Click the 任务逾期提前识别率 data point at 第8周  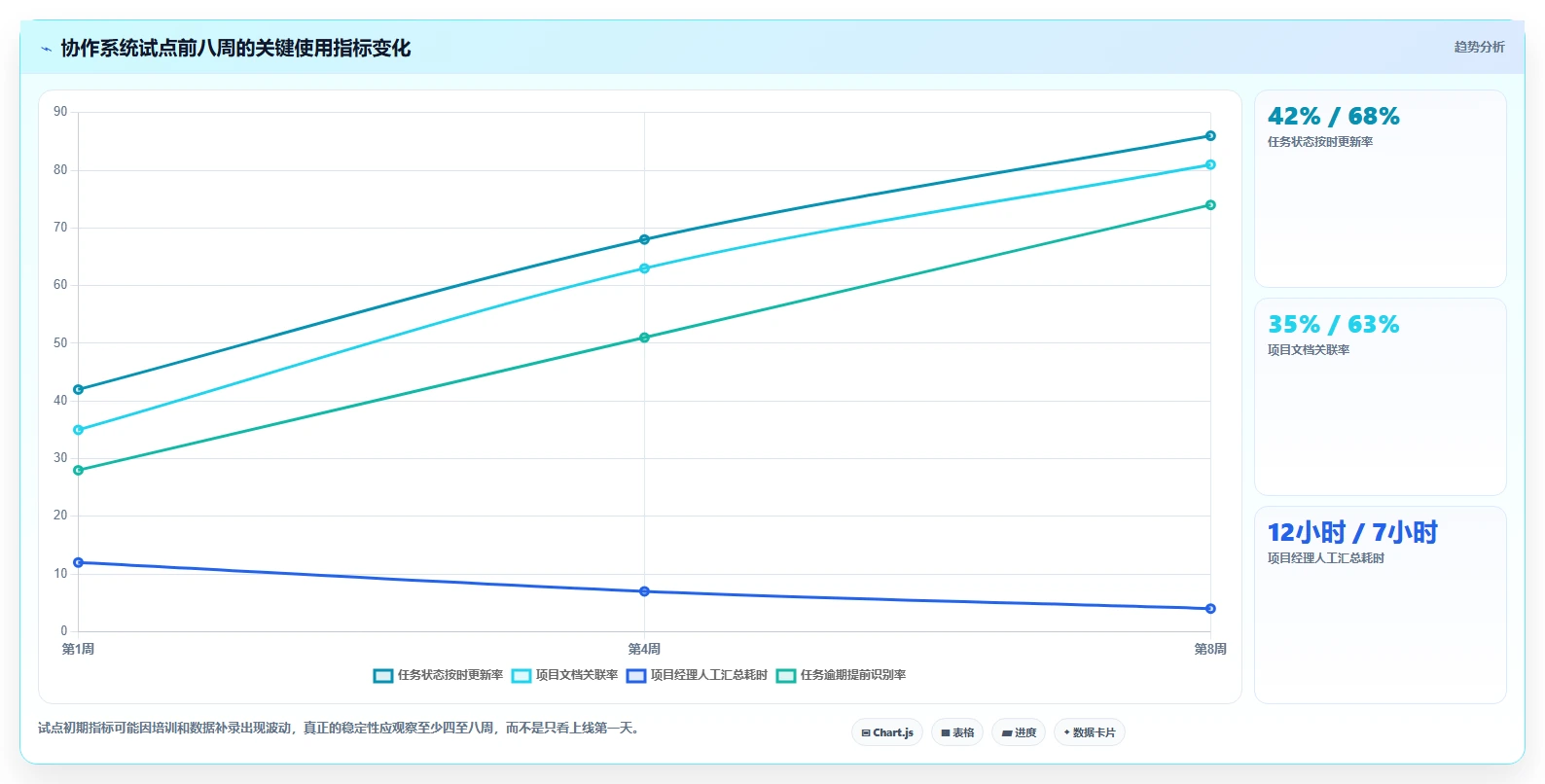(x=1210, y=205)
